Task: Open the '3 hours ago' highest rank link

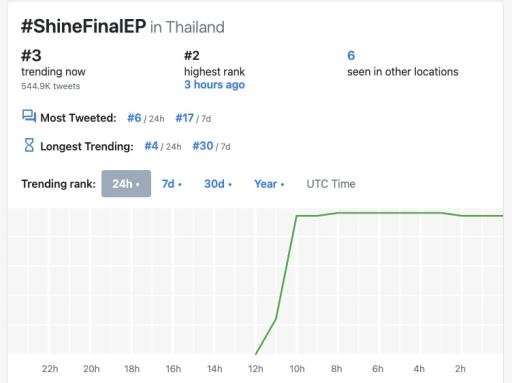Action: [214, 85]
